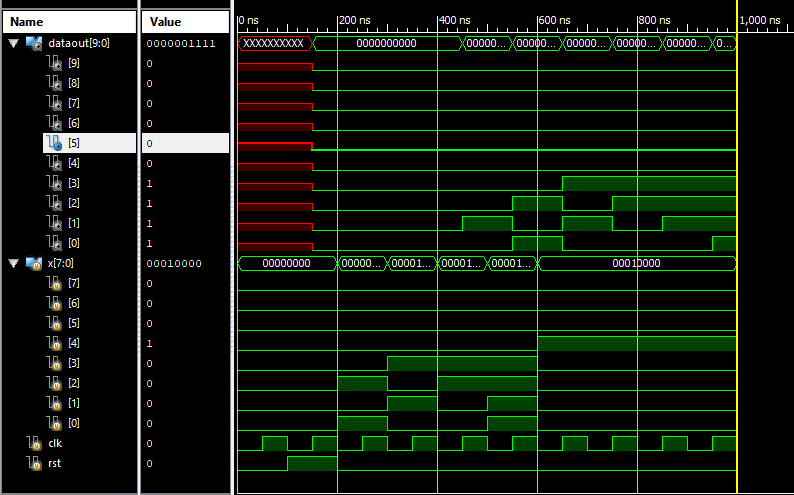Click the x bit [6] signal icon

[54, 303]
